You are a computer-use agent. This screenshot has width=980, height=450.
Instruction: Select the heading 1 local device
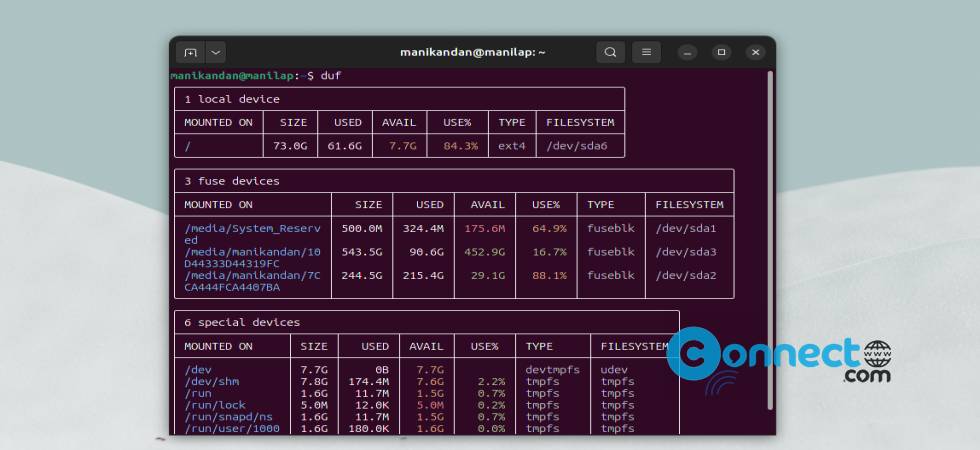point(232,99)
